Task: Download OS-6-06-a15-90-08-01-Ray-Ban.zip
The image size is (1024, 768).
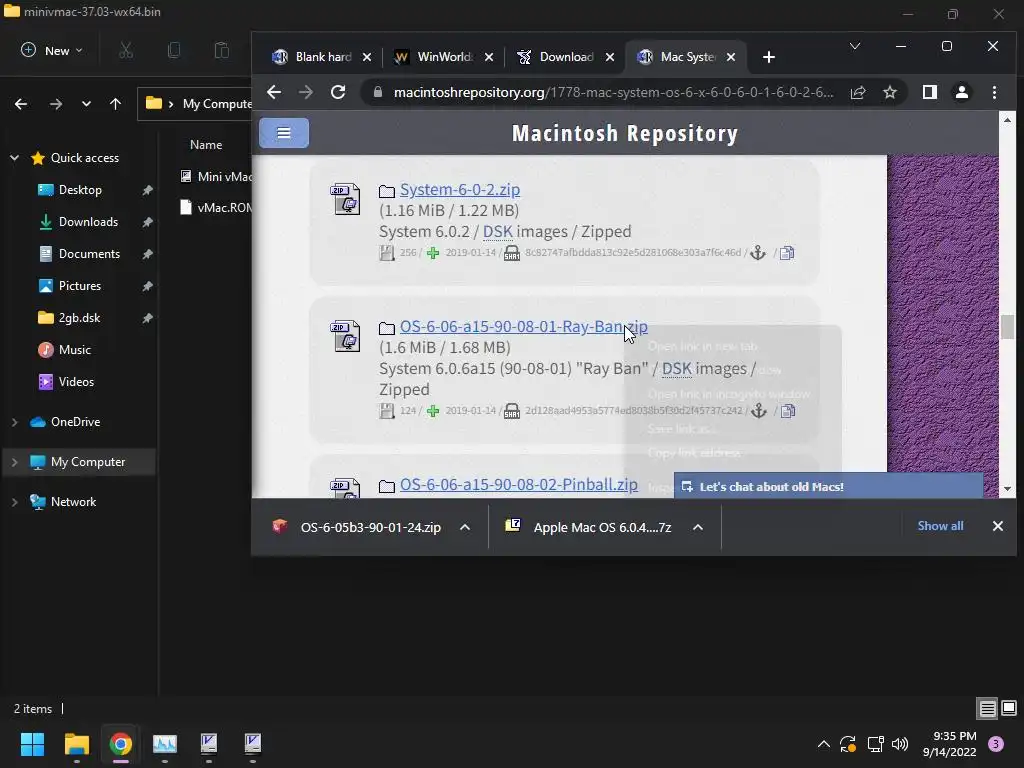Action: 524,327
